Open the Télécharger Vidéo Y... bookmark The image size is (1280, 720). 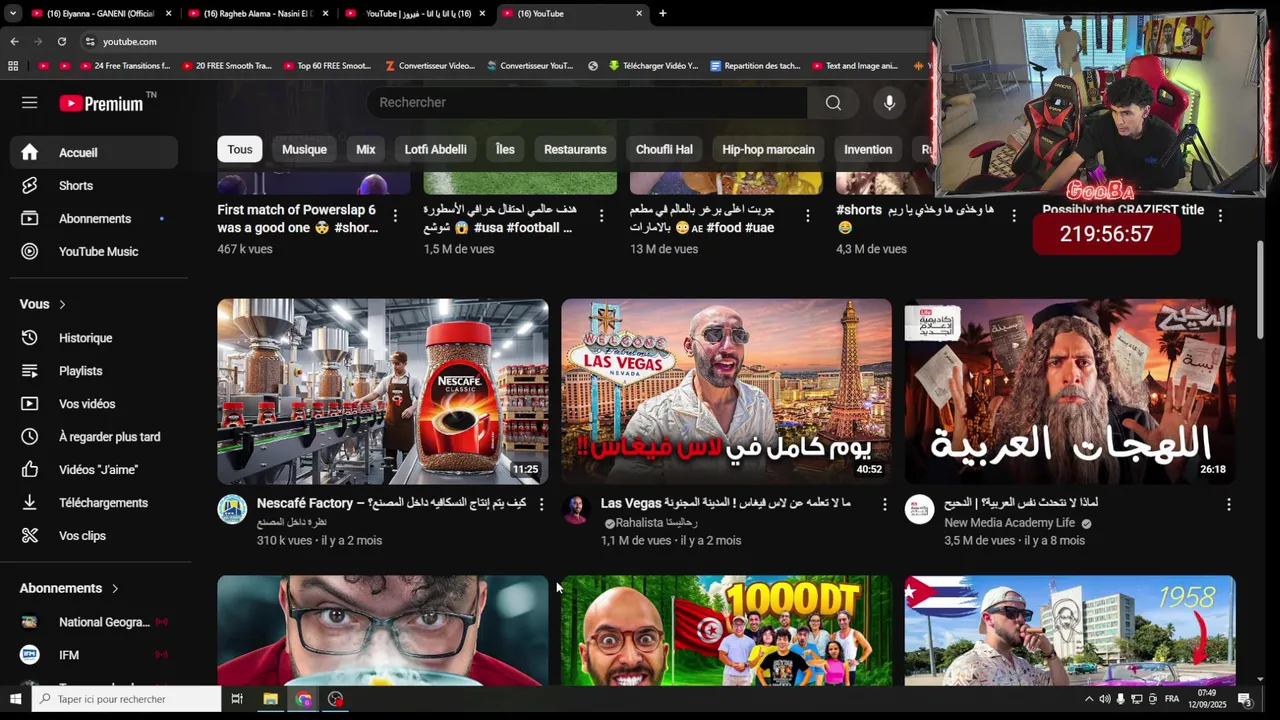(653, 66)
